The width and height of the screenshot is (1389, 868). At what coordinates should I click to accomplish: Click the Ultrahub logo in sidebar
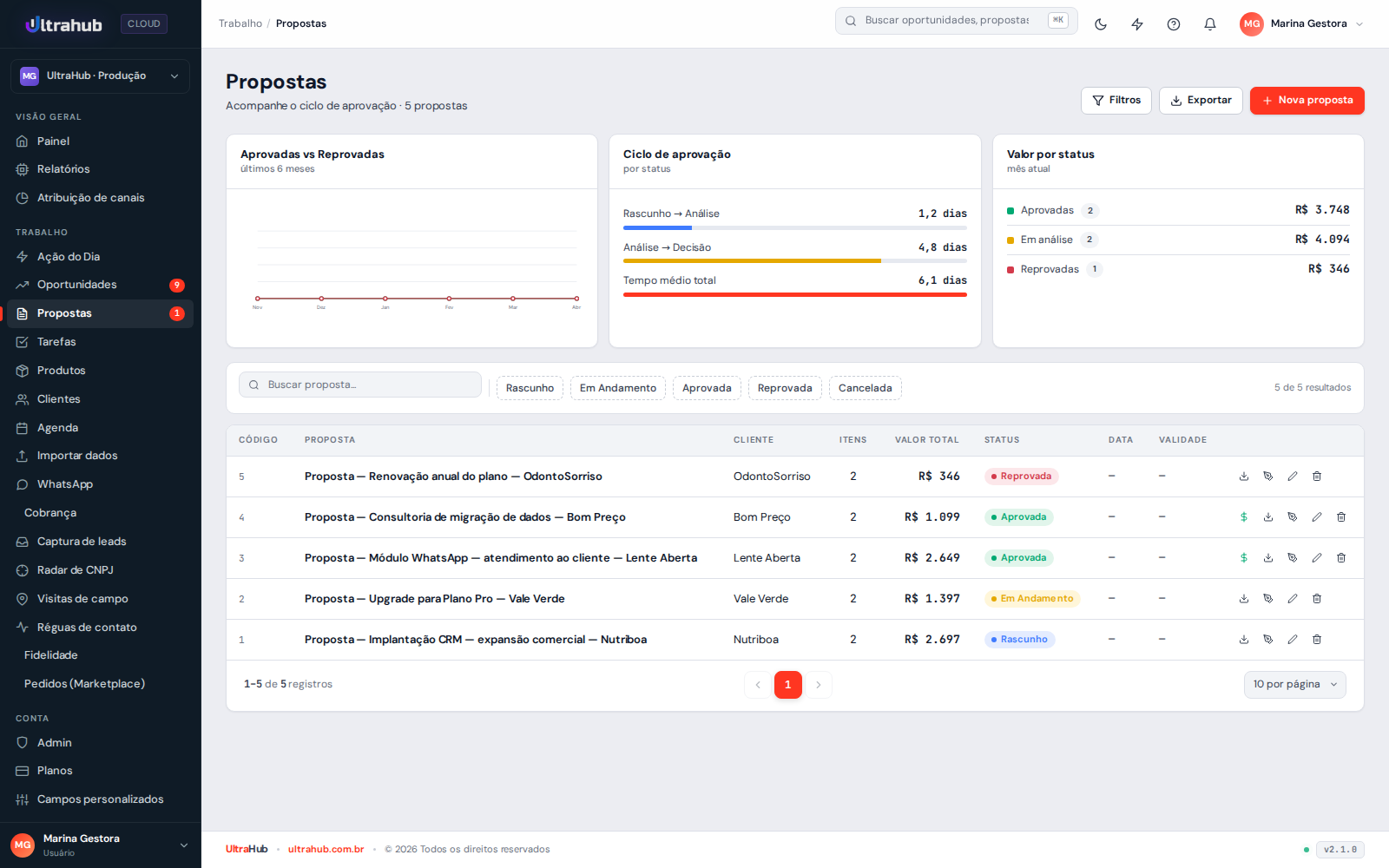[x=63, y=24]
